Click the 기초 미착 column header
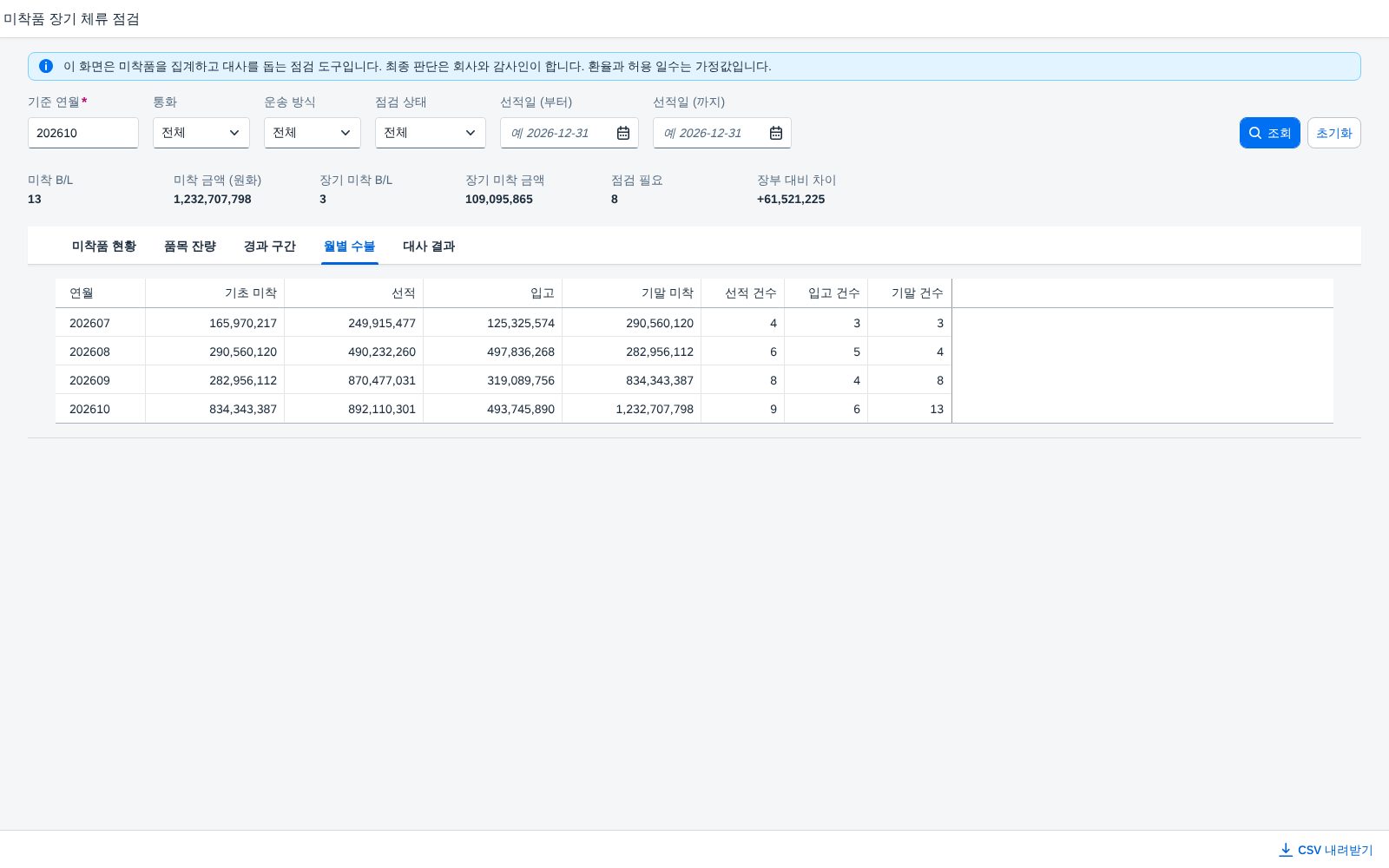The width and height of the screenshot is (1389, 868). pos(215,293)
